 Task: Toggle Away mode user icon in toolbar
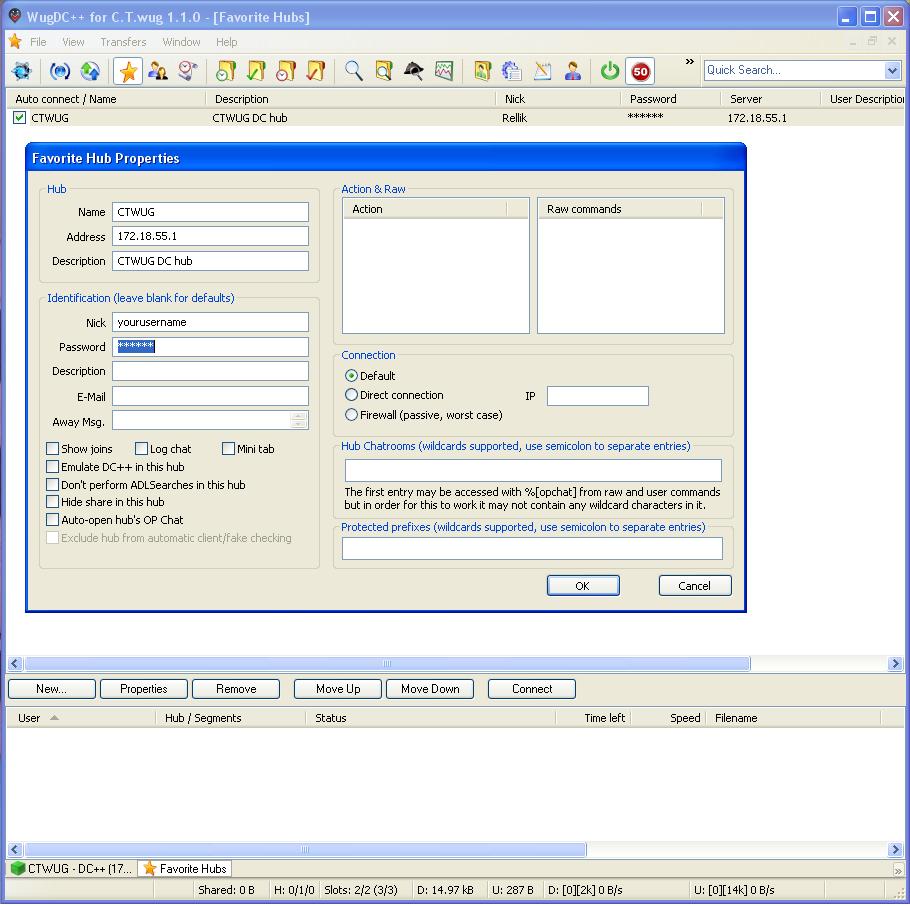click(573, 71)
